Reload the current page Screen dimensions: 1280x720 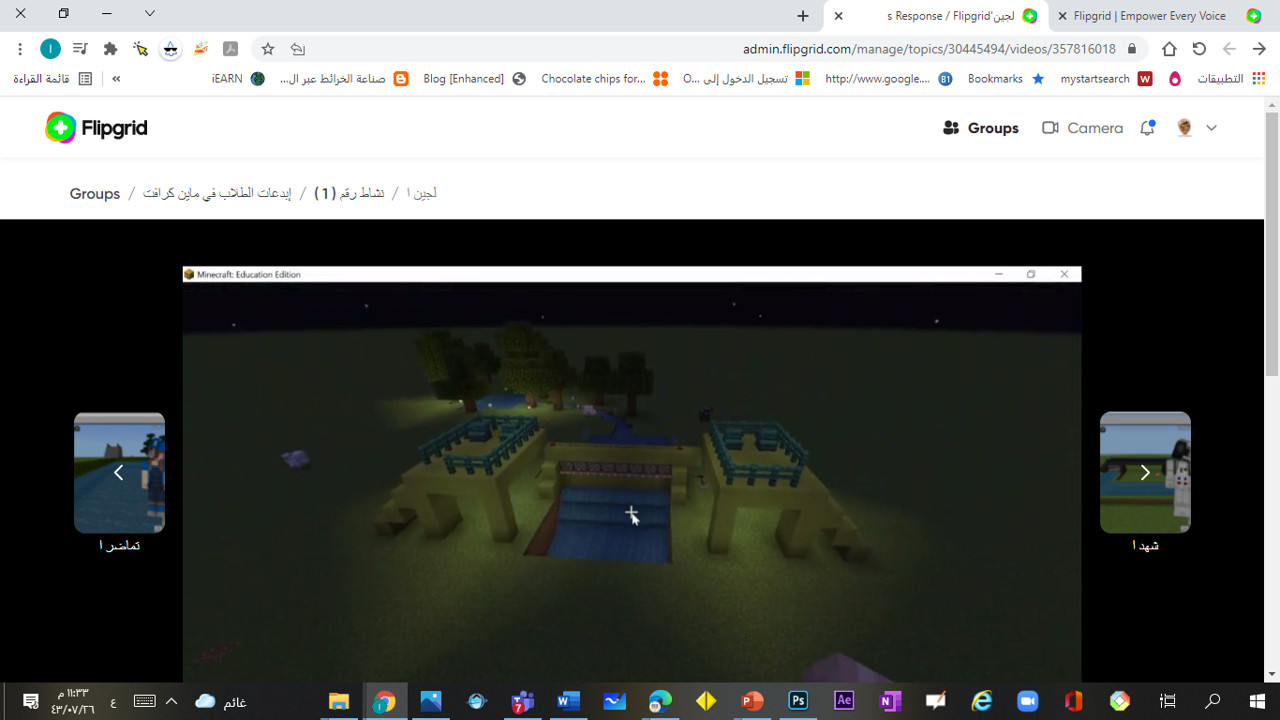point(1199,49)
